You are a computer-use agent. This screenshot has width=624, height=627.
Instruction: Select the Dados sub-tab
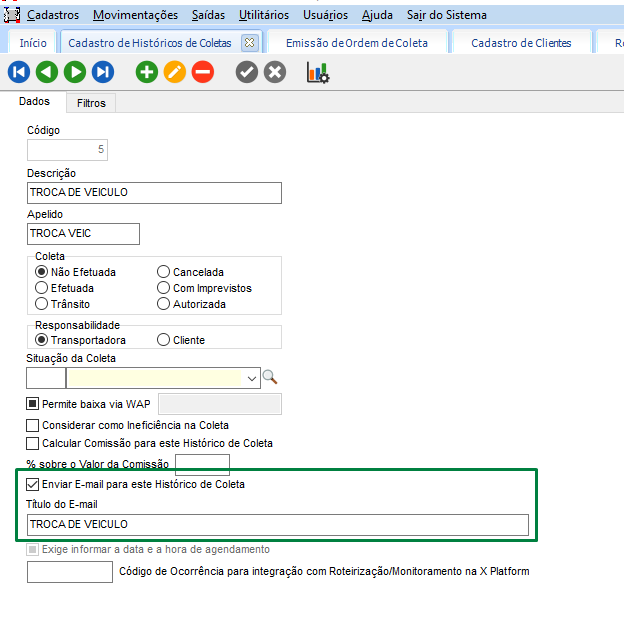[x=34, y=102]
